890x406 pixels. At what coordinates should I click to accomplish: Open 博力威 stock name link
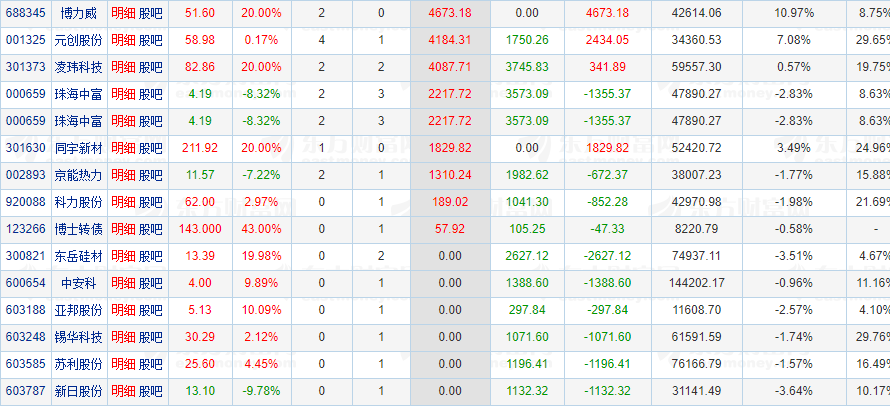point(78,12)
